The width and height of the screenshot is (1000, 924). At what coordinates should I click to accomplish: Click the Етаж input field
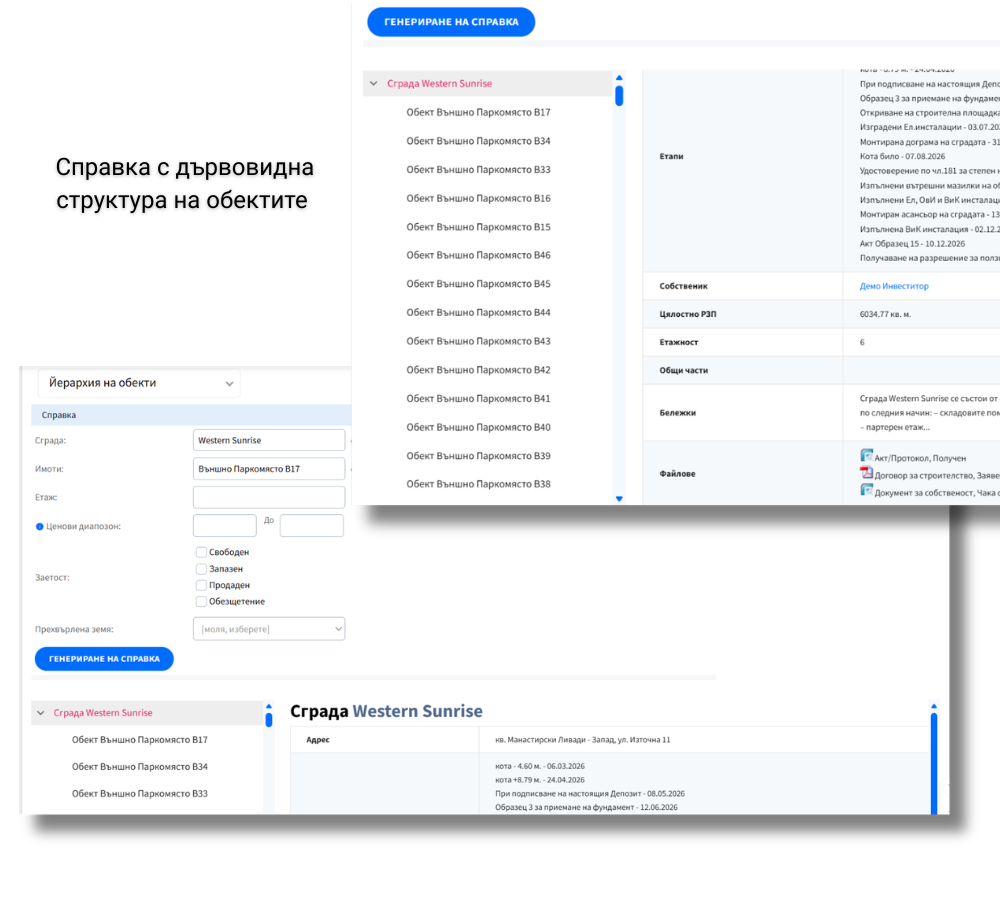pyautogui.click(x=268, y=496)
